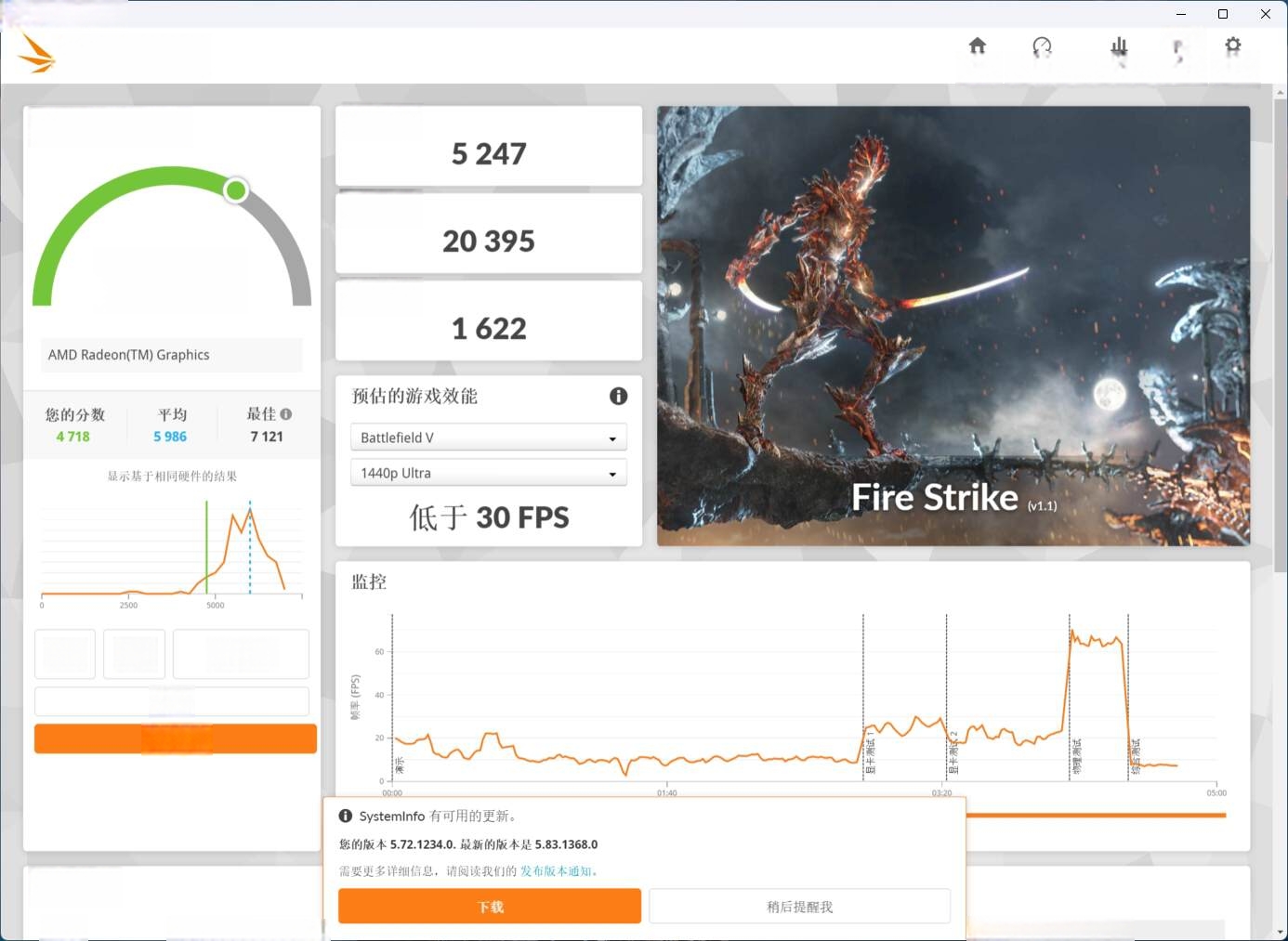
Task: Click your score value 4 718
Action: pos(72,437)
